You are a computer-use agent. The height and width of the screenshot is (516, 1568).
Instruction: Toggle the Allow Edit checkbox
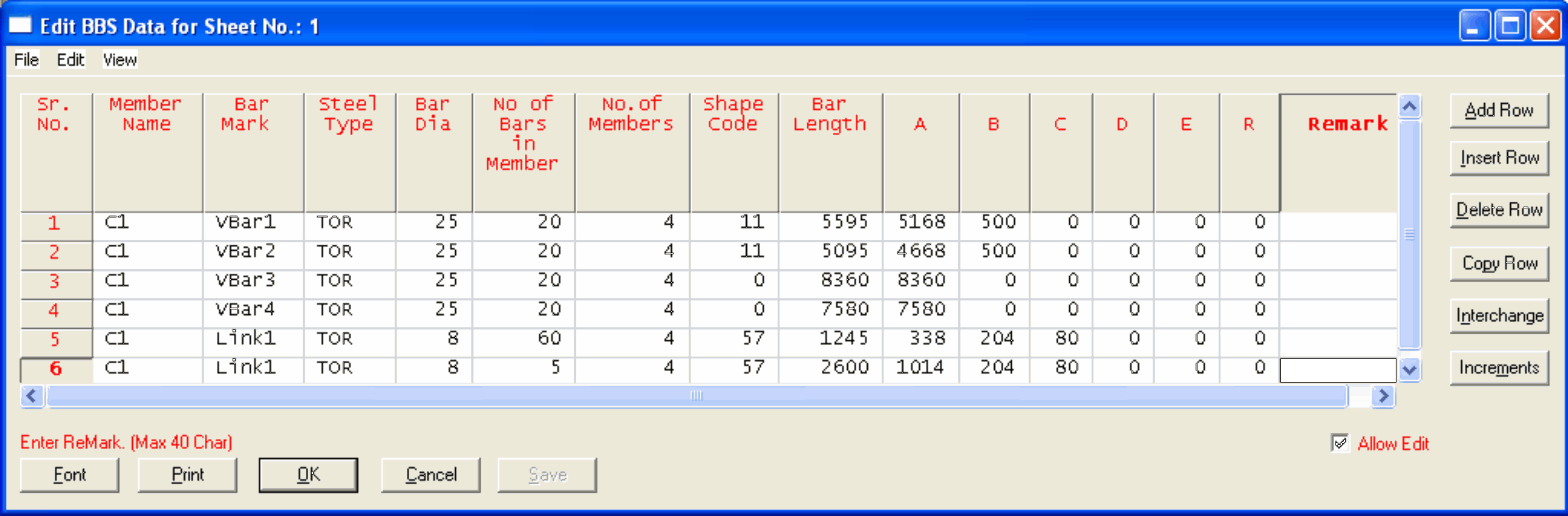pos(1340,443)
